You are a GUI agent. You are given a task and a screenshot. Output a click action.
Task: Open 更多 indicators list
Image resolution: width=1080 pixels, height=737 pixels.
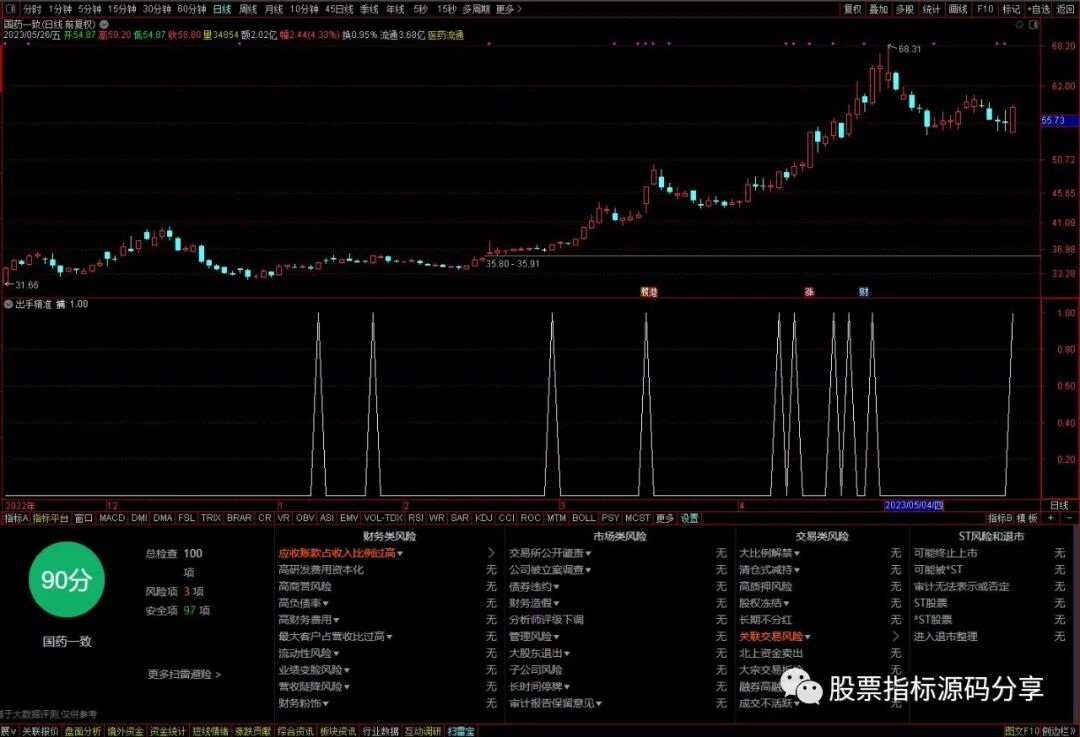coord(665,518)
